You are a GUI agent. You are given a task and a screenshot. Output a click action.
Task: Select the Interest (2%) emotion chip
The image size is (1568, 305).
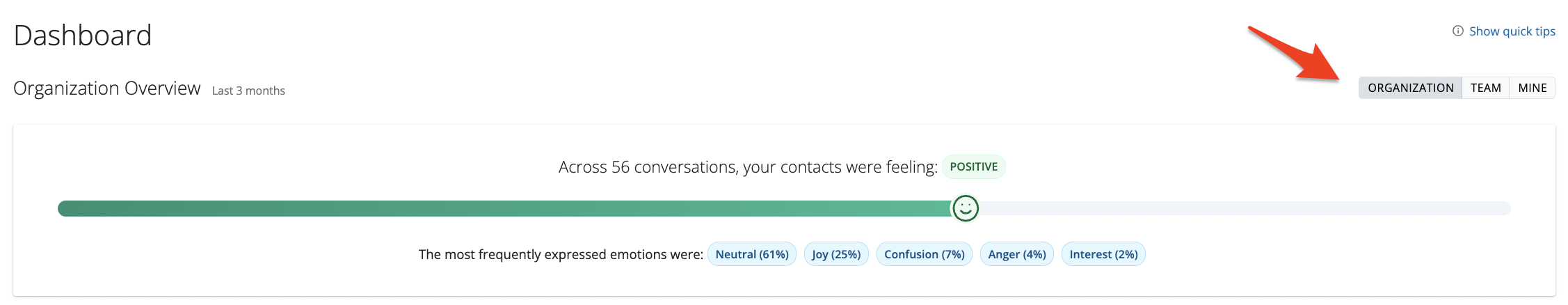pos(1103,254)
